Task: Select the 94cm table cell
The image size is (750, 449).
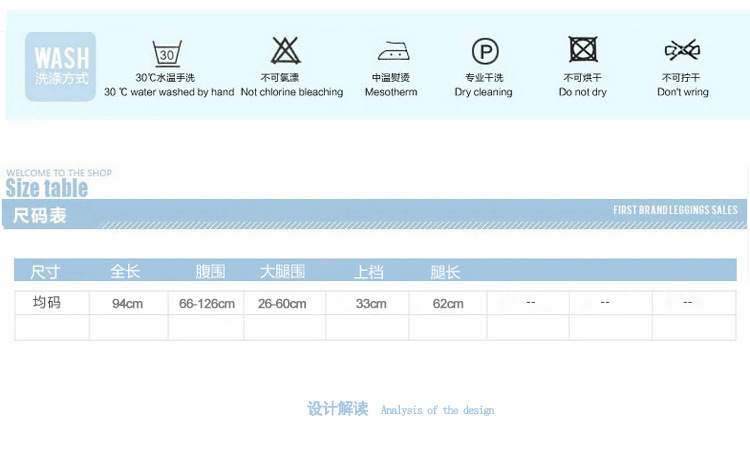Action: tap(127, 303)
